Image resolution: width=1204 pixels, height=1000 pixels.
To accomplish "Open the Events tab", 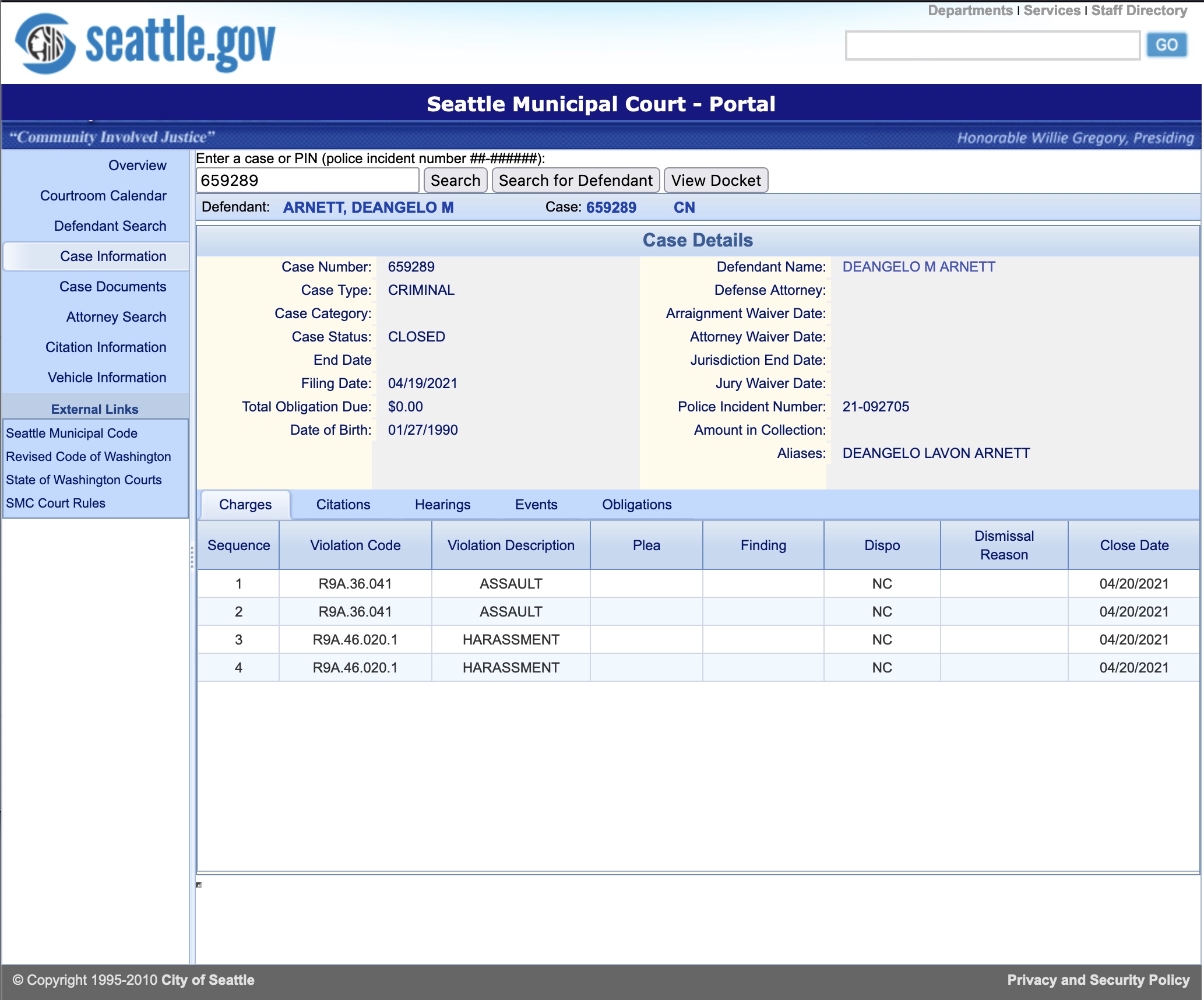I will pos(536,505).
